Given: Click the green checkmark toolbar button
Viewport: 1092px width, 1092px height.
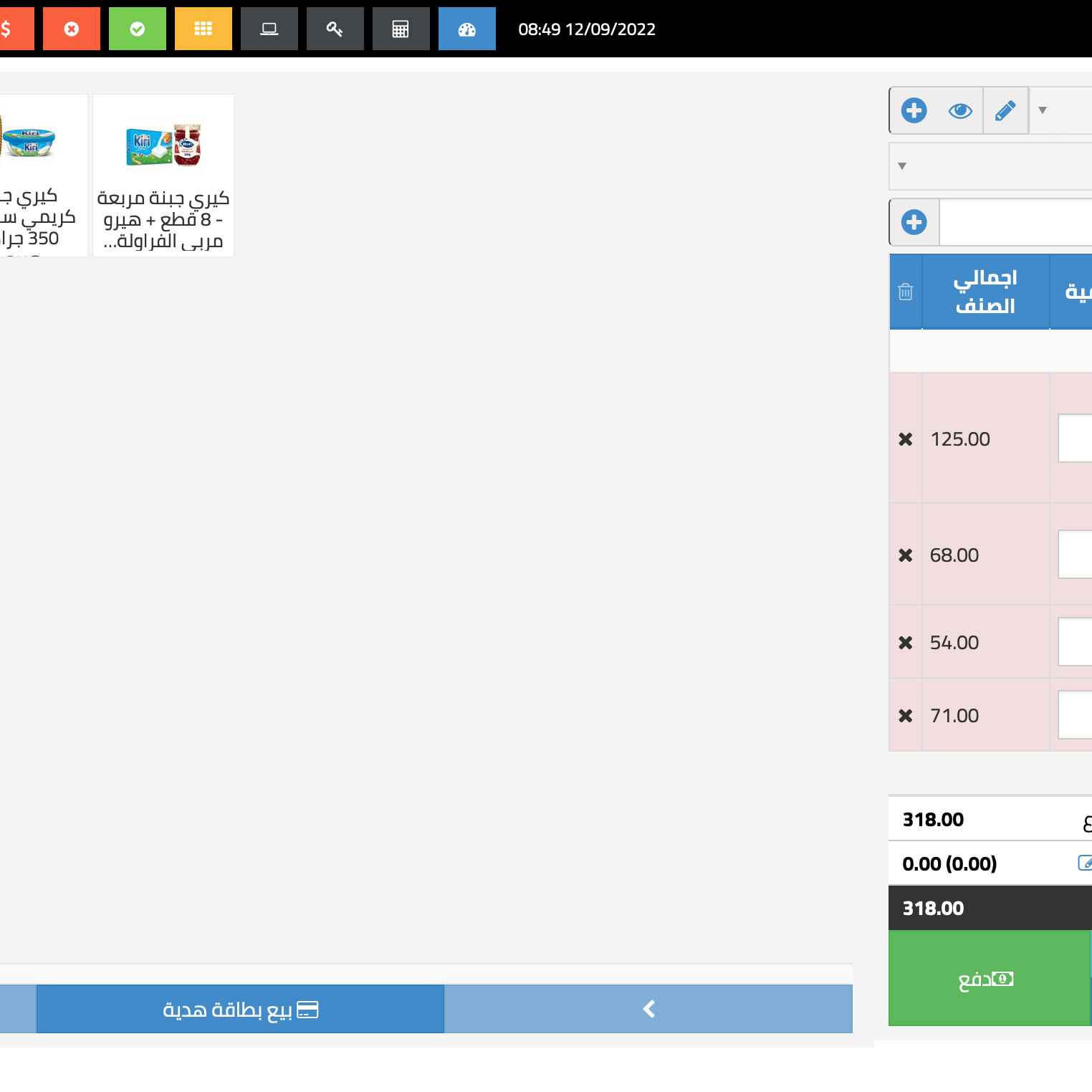Looking at the screenshot, I should click(137, 29).
